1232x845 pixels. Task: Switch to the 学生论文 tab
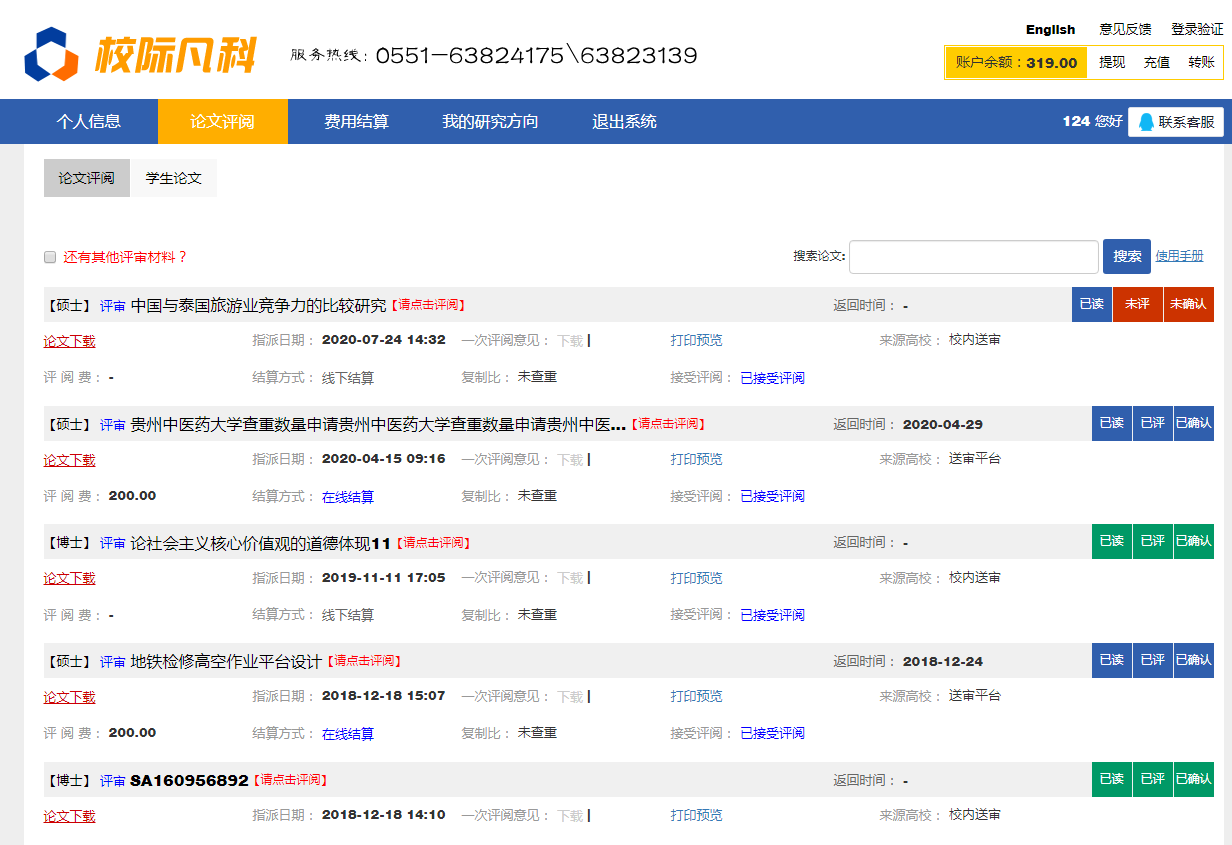pos(174,178)
